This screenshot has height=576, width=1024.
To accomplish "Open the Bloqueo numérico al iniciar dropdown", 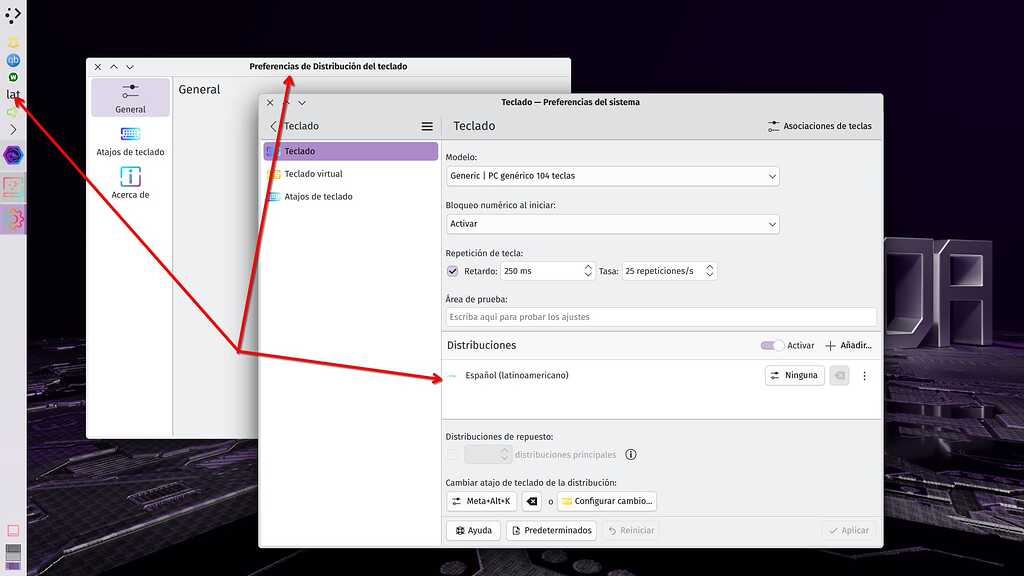I will (612, 224).
